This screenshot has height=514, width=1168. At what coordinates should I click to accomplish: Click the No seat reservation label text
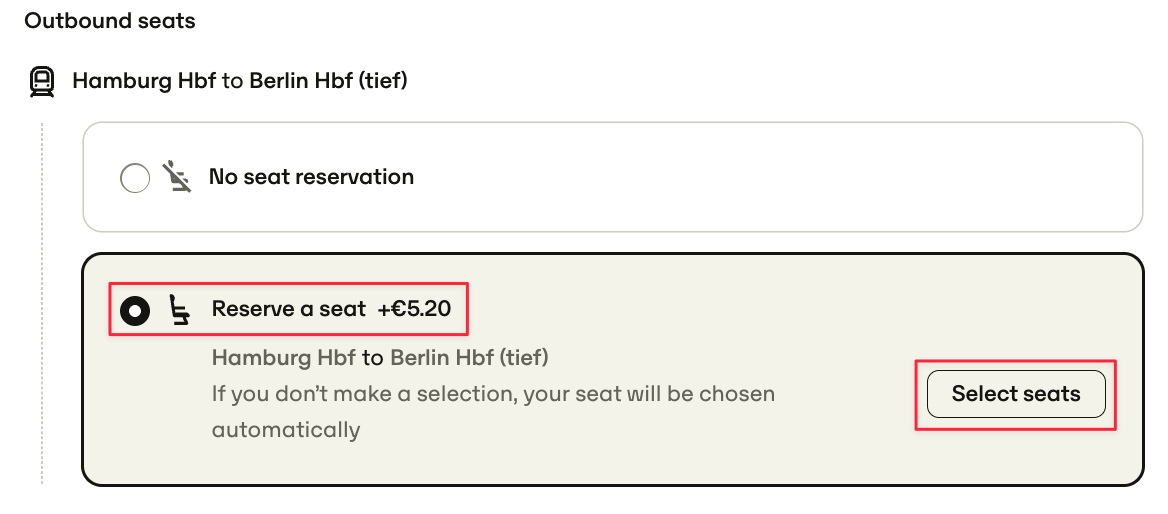pos(311,177)
